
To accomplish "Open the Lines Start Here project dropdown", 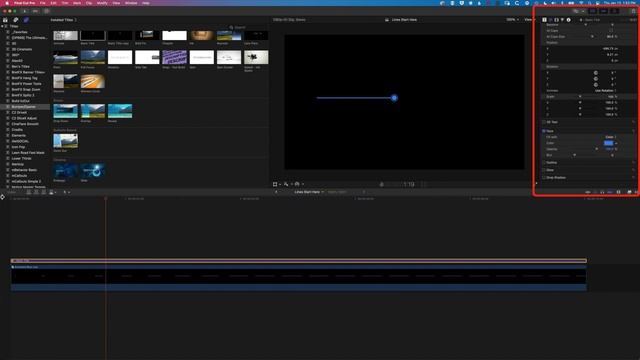I will [309, 192].
